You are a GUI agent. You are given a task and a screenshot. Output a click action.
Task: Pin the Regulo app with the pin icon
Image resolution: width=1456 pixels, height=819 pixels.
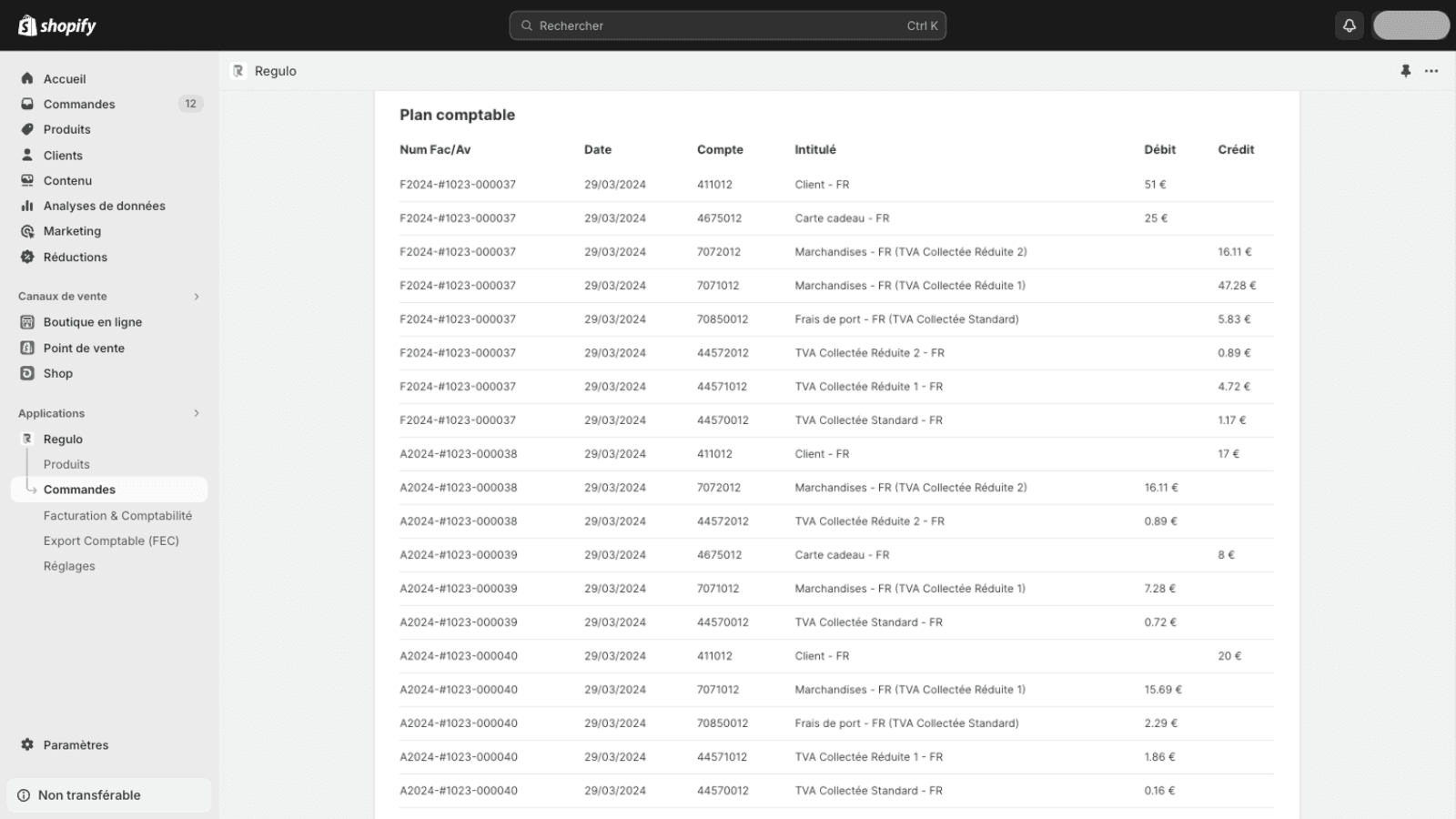click(x=1405, y=71)
